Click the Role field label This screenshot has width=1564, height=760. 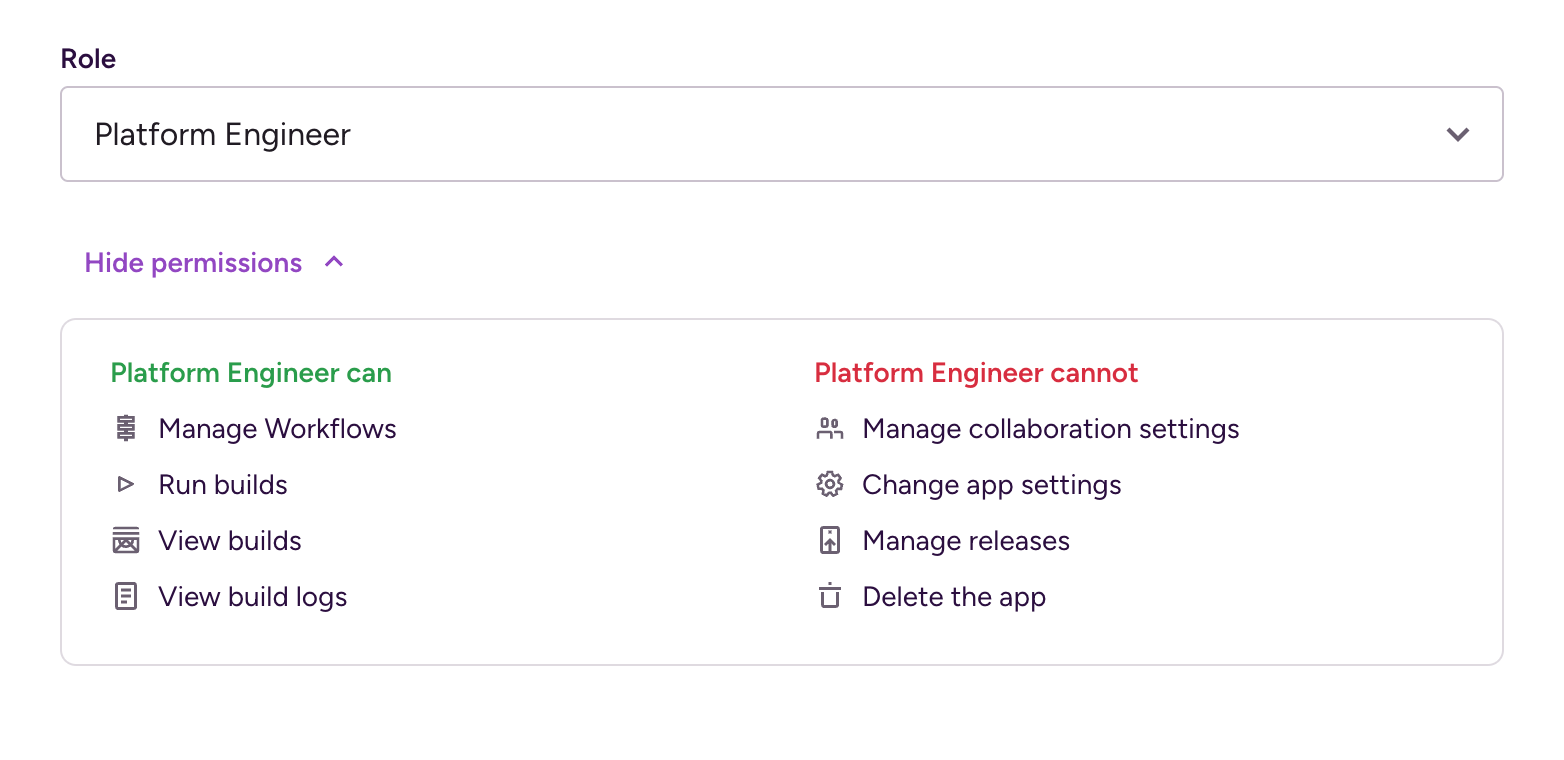(x=88, y=59)
